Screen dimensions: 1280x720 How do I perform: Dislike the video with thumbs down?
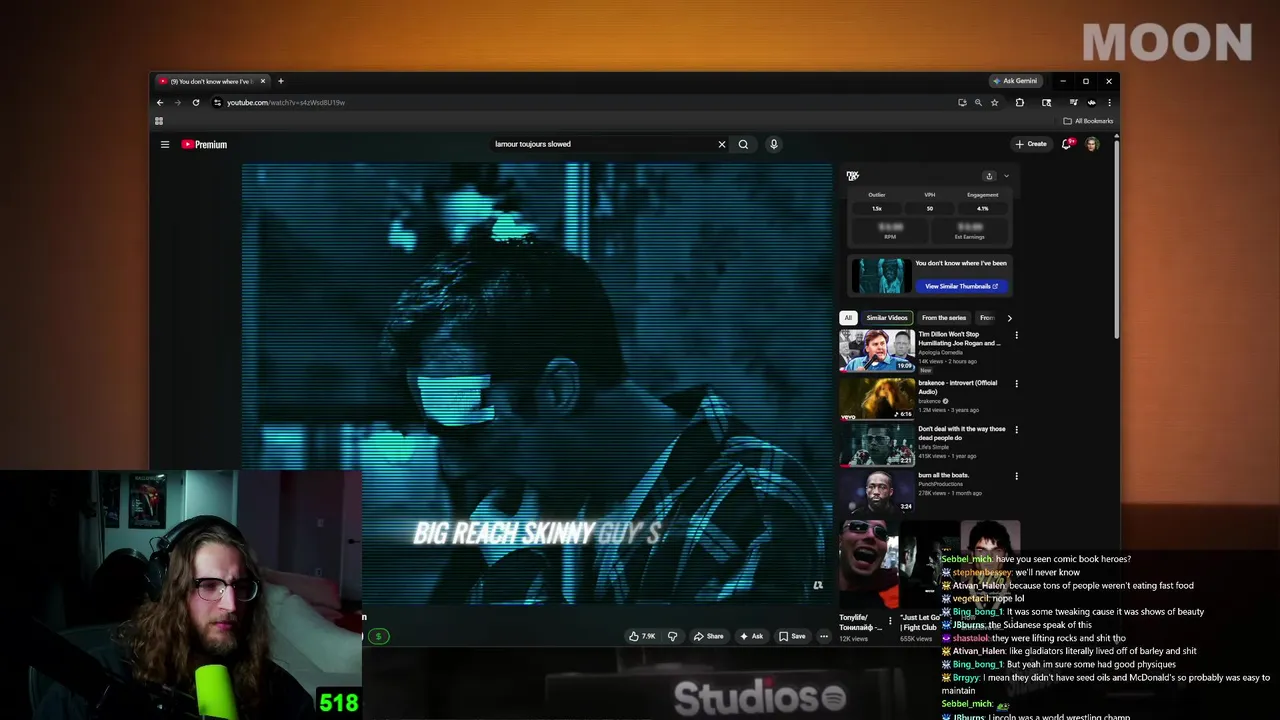(x=672, y=636)
